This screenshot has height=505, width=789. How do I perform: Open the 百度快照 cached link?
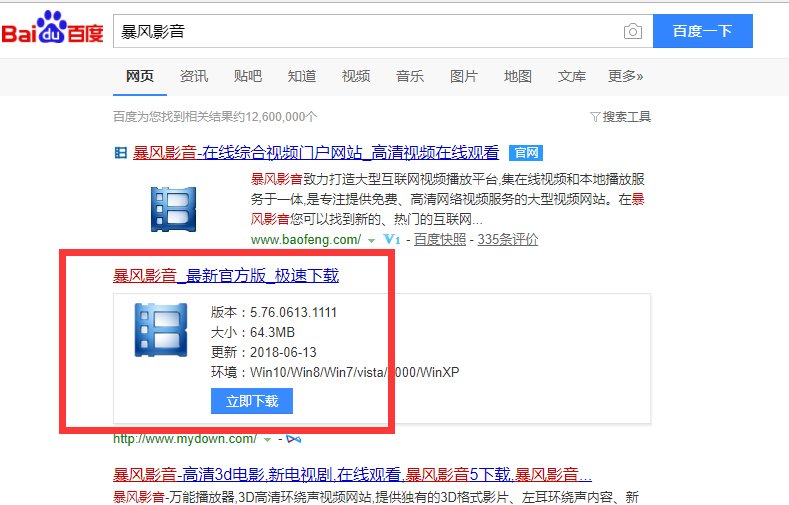(x=440, y=240)
